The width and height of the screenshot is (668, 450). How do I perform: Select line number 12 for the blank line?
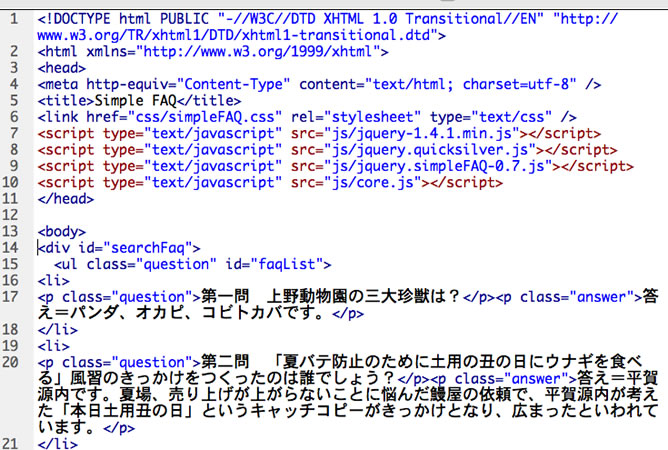click(x=12, y=214)
